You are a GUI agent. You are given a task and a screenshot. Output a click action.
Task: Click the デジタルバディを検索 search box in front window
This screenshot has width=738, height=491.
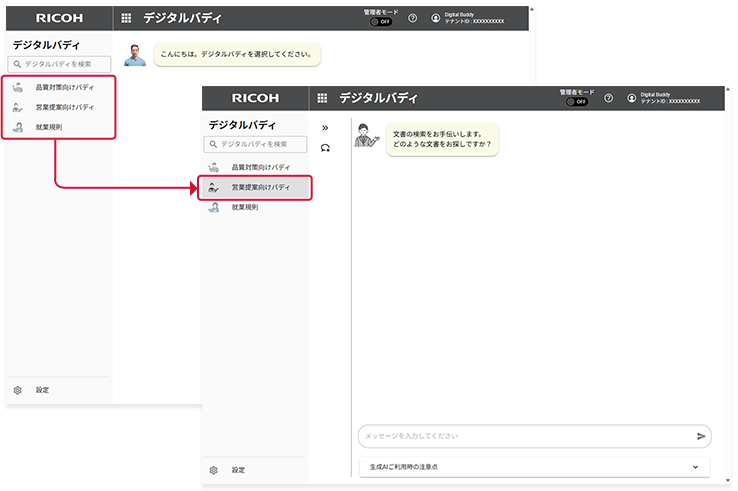(x=258, y=144)
